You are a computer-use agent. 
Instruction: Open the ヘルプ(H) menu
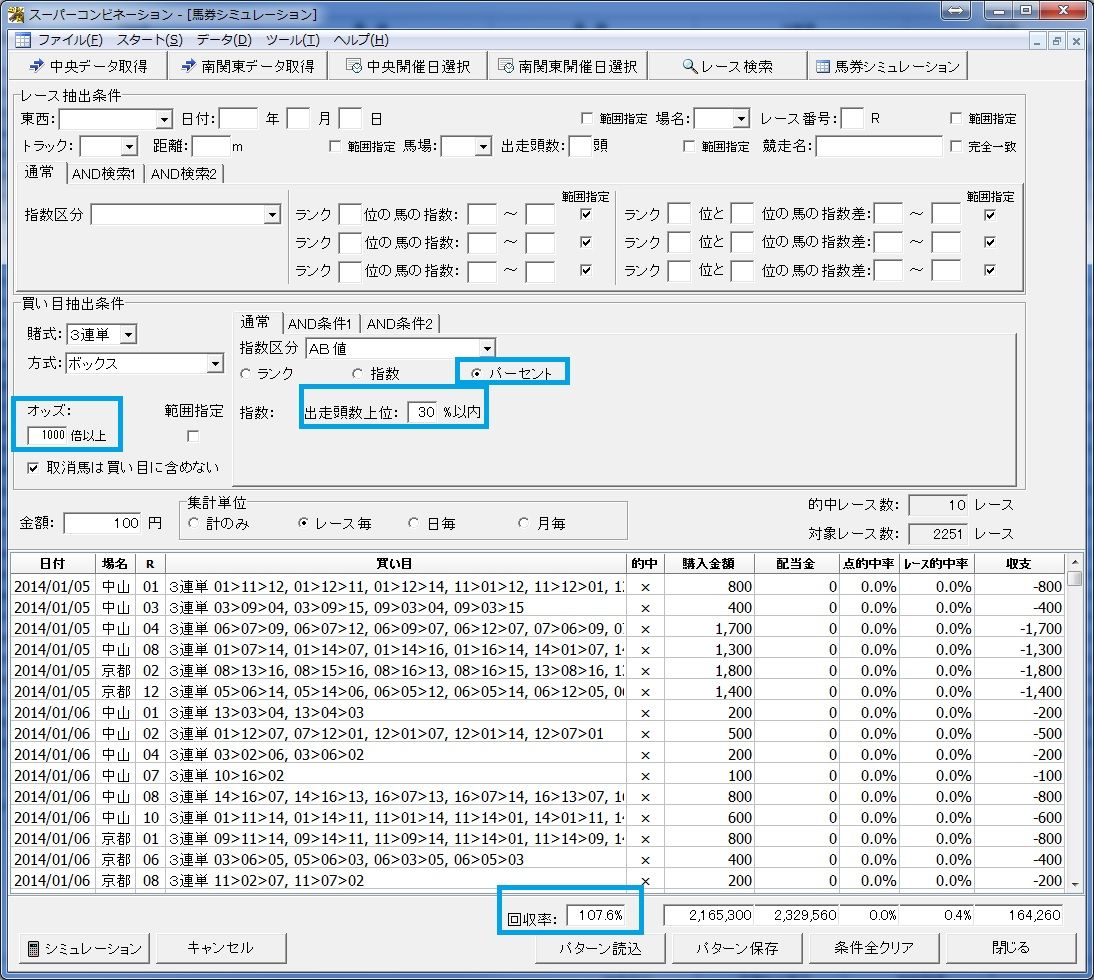pos(361,40)
